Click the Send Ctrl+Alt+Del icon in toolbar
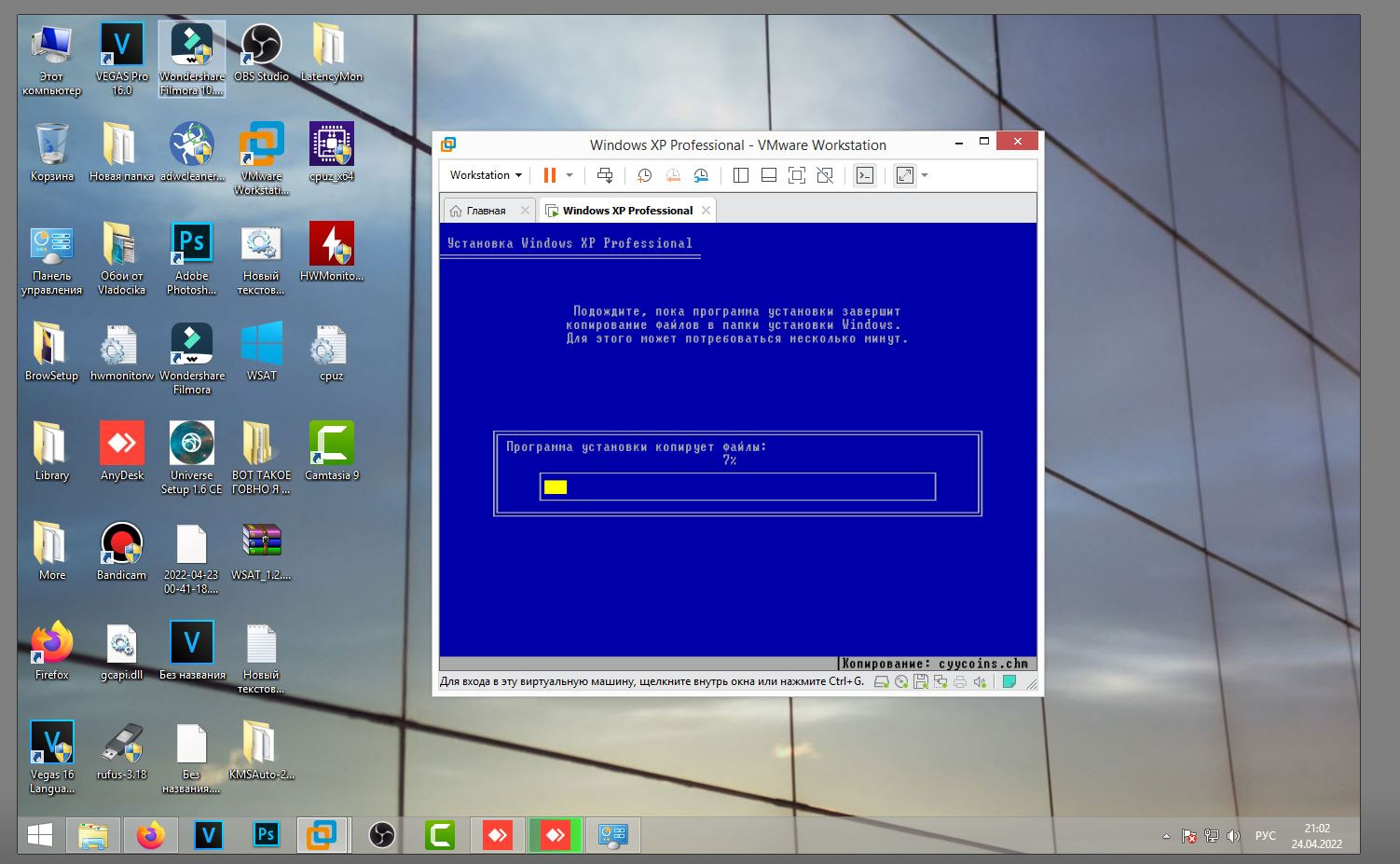This screenshot has width=1400, height=864. pyautogui.click(x=605, y=175)
